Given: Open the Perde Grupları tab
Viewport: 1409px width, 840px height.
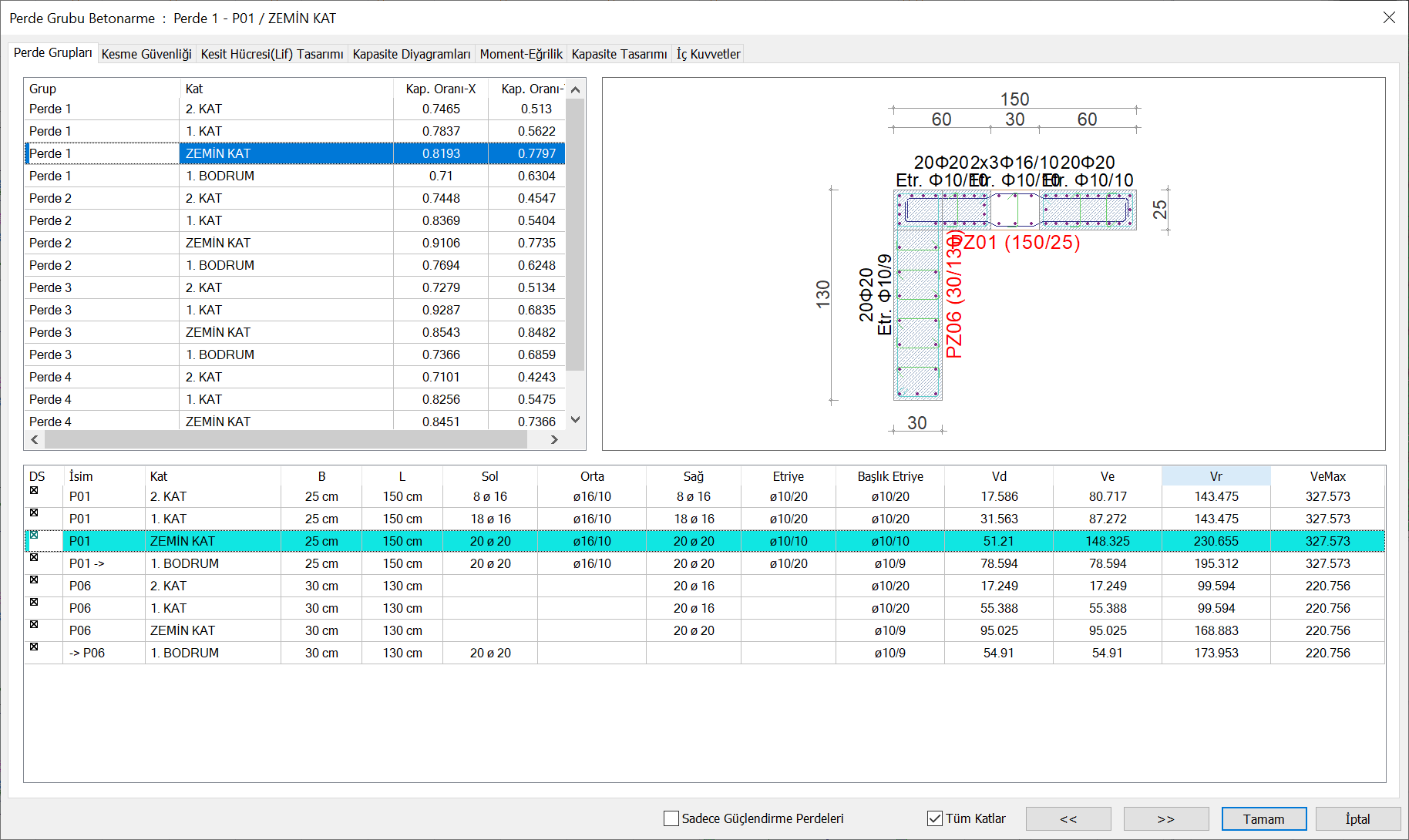Looking at the screenshot, I should point(52,52).
